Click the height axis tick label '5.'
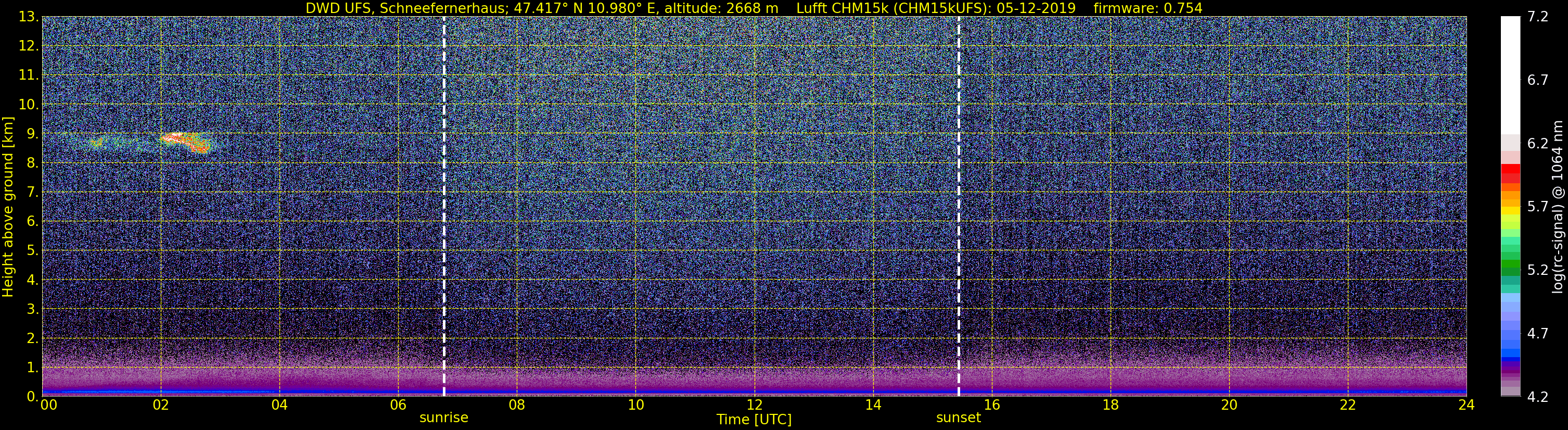Viewport: 1568px width, 430px height. (x=32, y=251)
